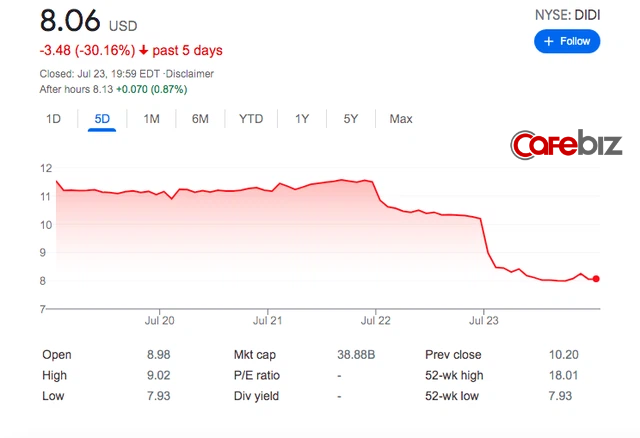Viewport: 640px width, 438px height.
Task: Switch to the 1M chart range
Action: click(x=151, y=119)
